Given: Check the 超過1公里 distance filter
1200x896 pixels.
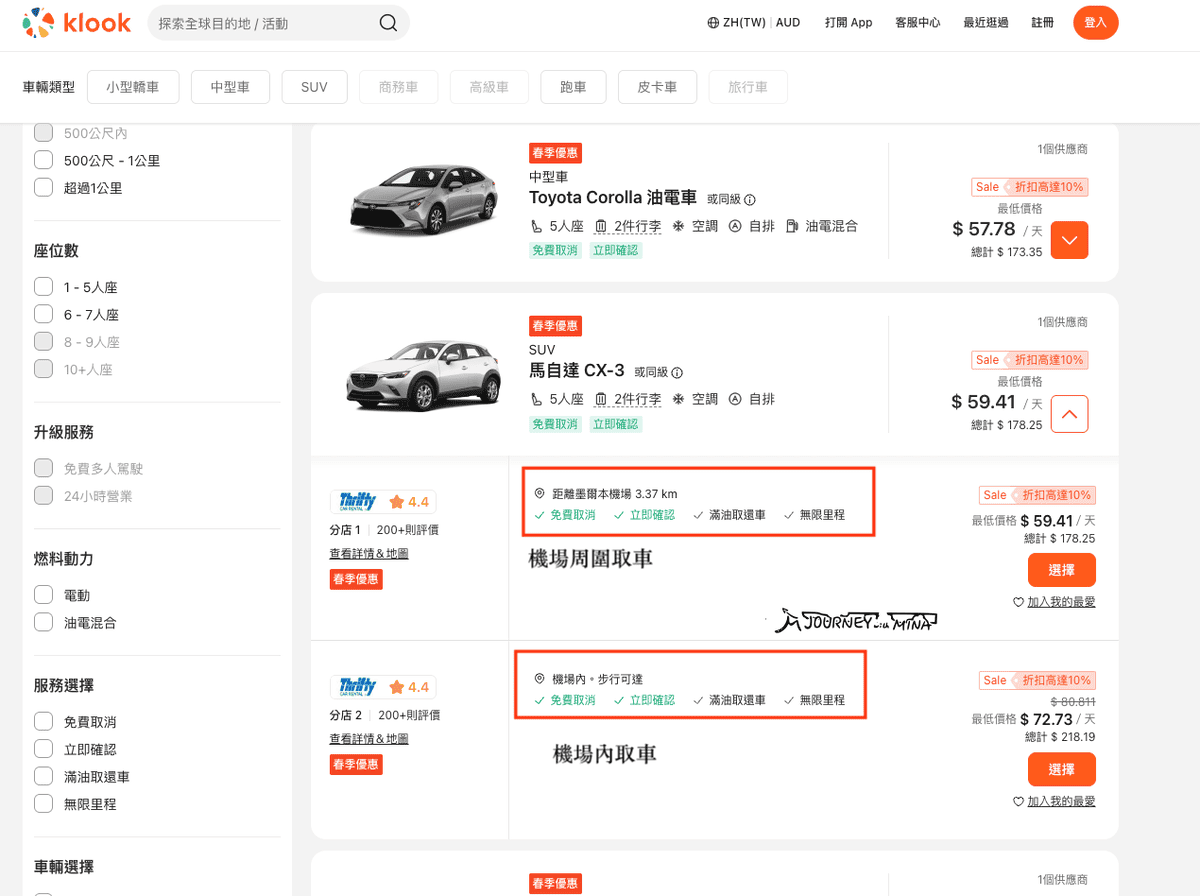Looking at the screenshot, I should click(x=43, y=187).
